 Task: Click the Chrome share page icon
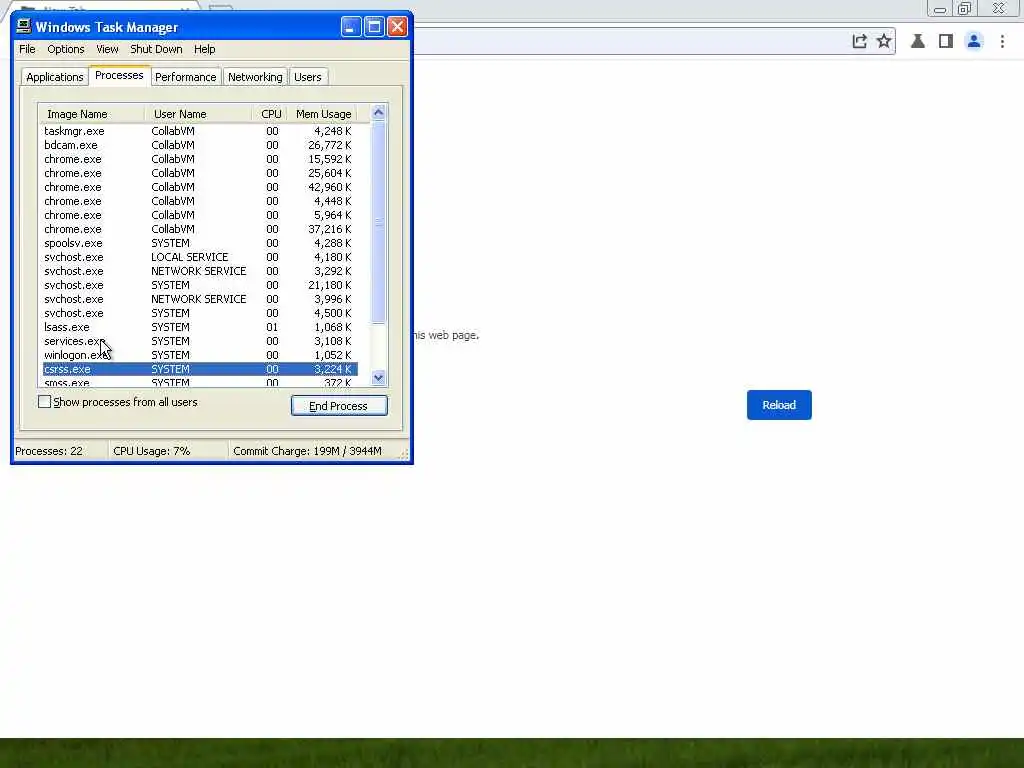[859, 41]
